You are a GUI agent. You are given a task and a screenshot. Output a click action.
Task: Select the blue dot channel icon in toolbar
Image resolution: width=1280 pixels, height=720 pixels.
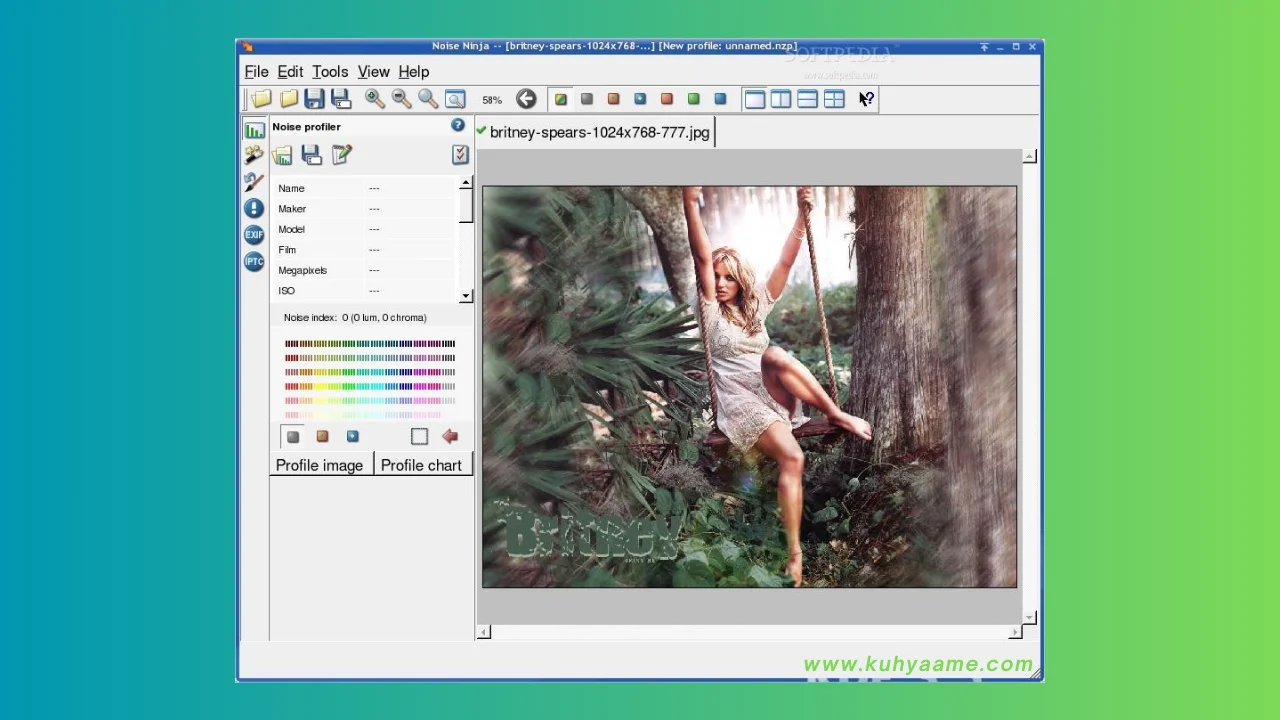pos(640,99)
